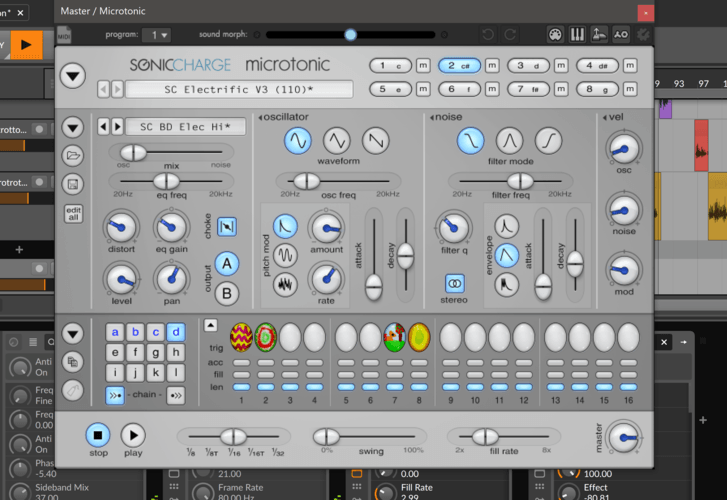The image size is (727, 500).
Task: Go to next drum patch arrow
Action: click(117, 127)
